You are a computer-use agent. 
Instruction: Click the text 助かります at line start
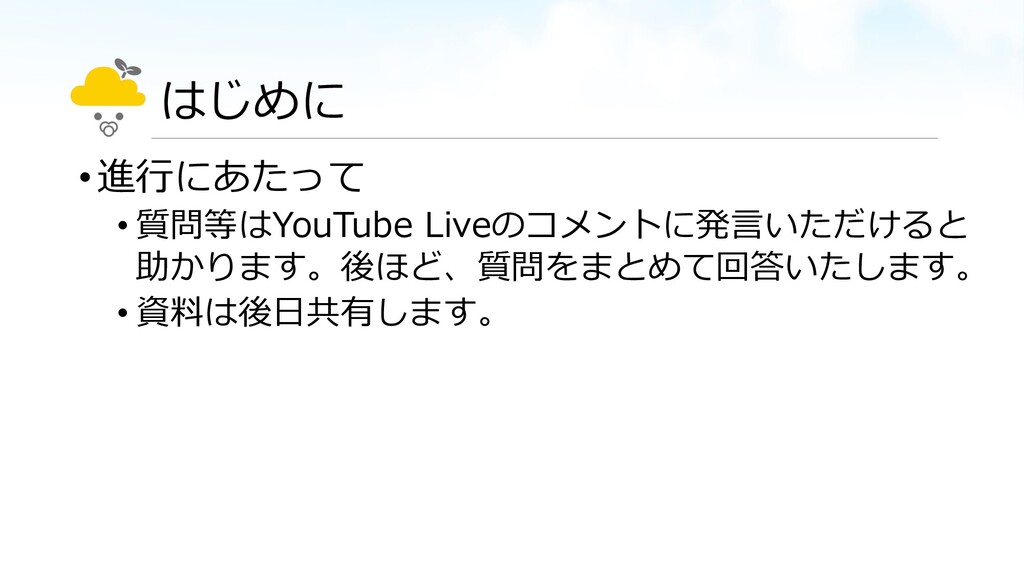220,266
